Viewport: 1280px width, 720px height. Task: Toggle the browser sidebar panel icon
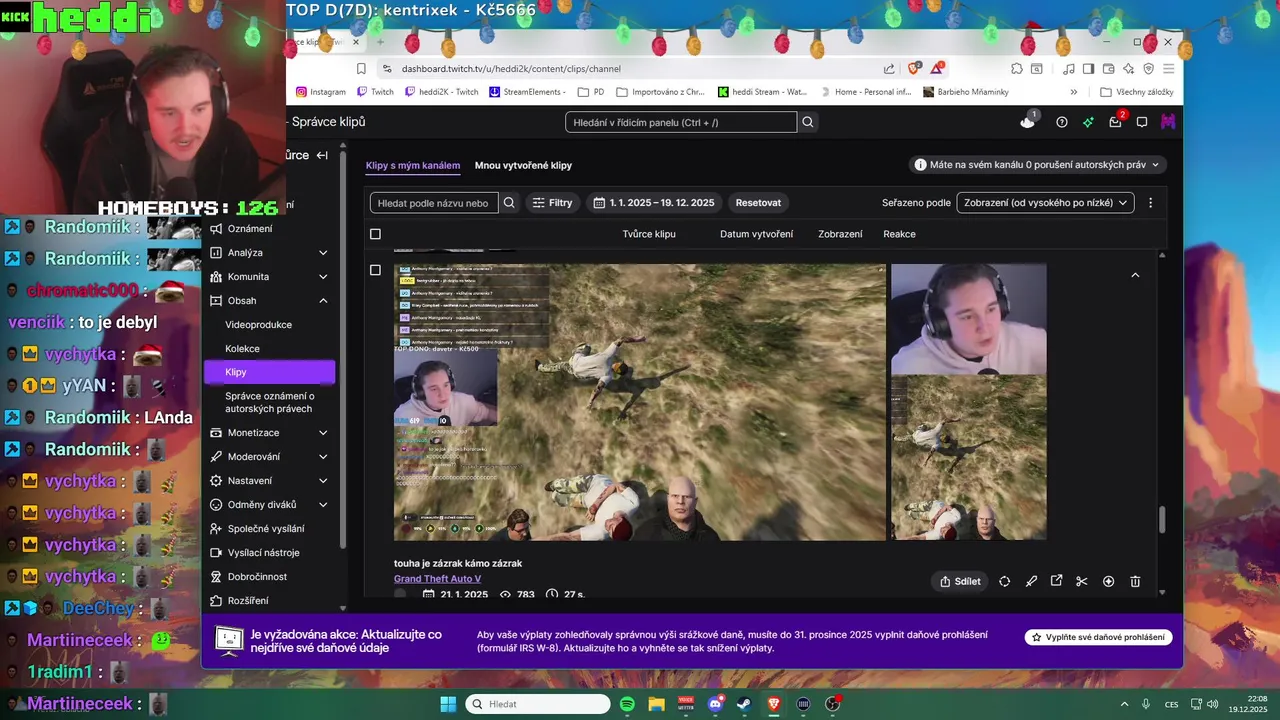click(x=1089, y=68)
